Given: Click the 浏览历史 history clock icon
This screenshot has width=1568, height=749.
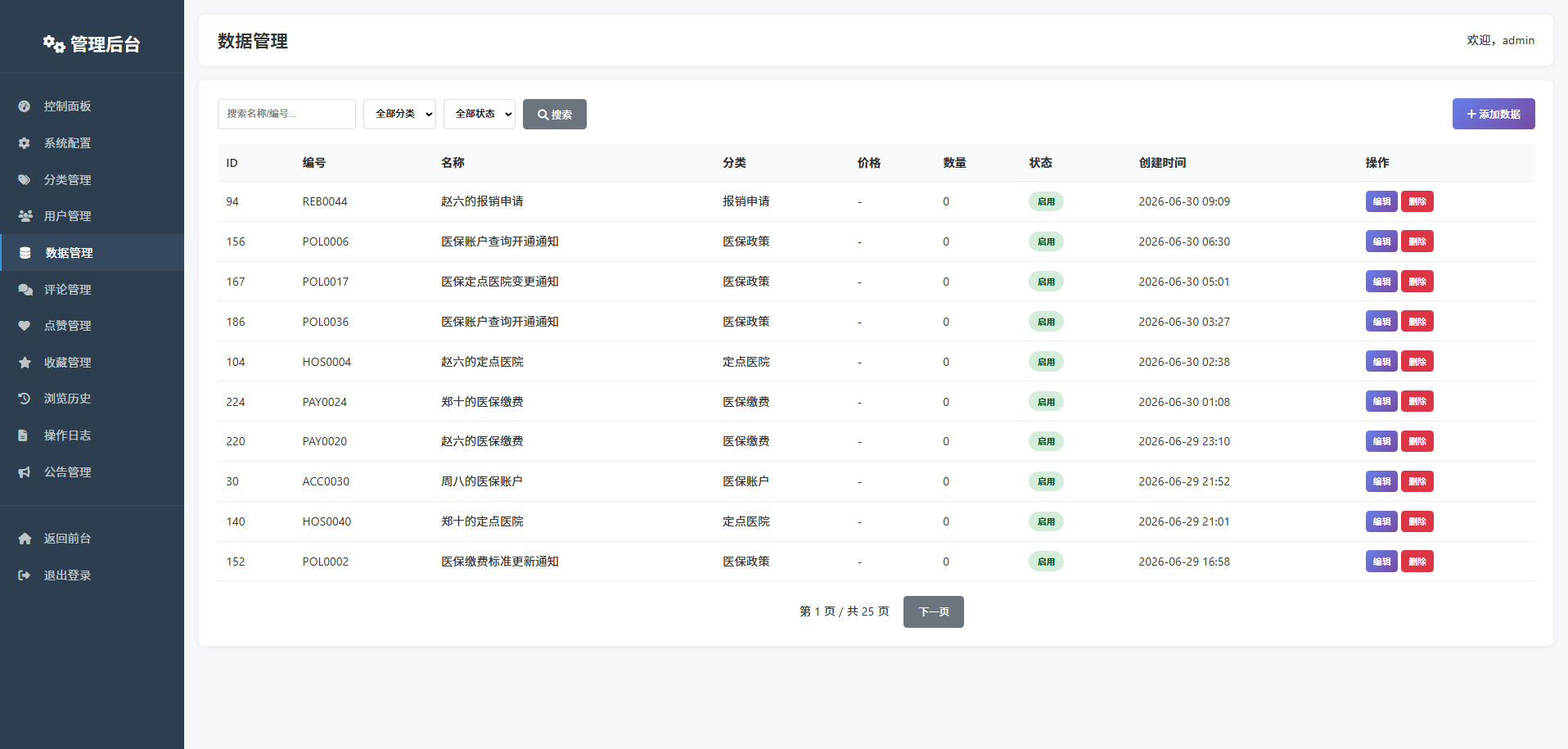Looking at the screenshot, I should click(25, 399).
